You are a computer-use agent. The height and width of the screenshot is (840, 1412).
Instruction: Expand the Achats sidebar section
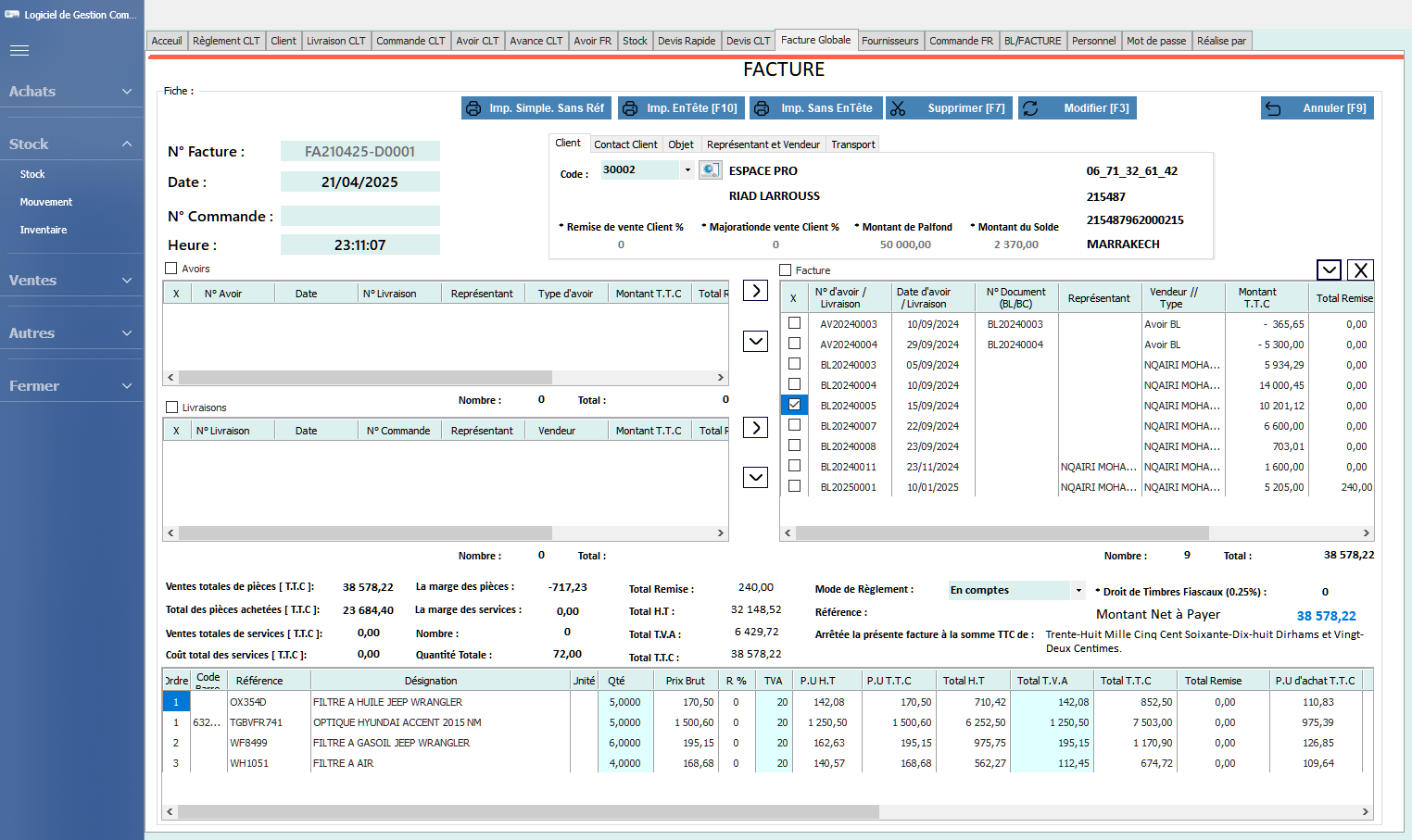point(71,92)
